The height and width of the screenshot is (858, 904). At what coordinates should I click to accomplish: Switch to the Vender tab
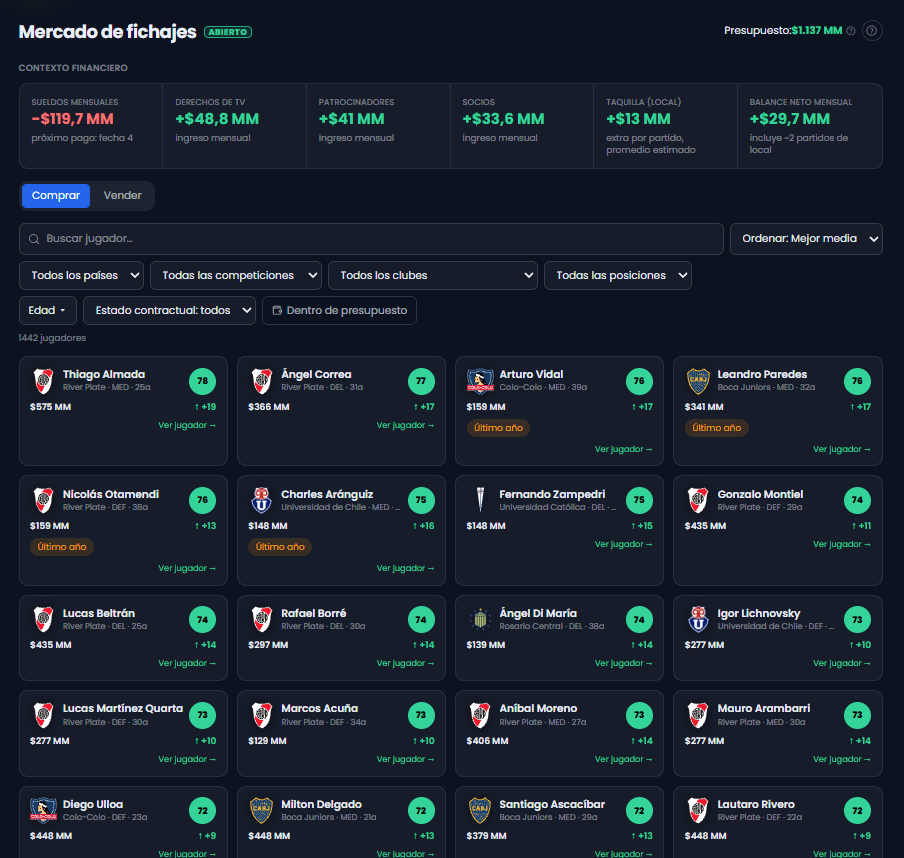click(x=122, y=195)
